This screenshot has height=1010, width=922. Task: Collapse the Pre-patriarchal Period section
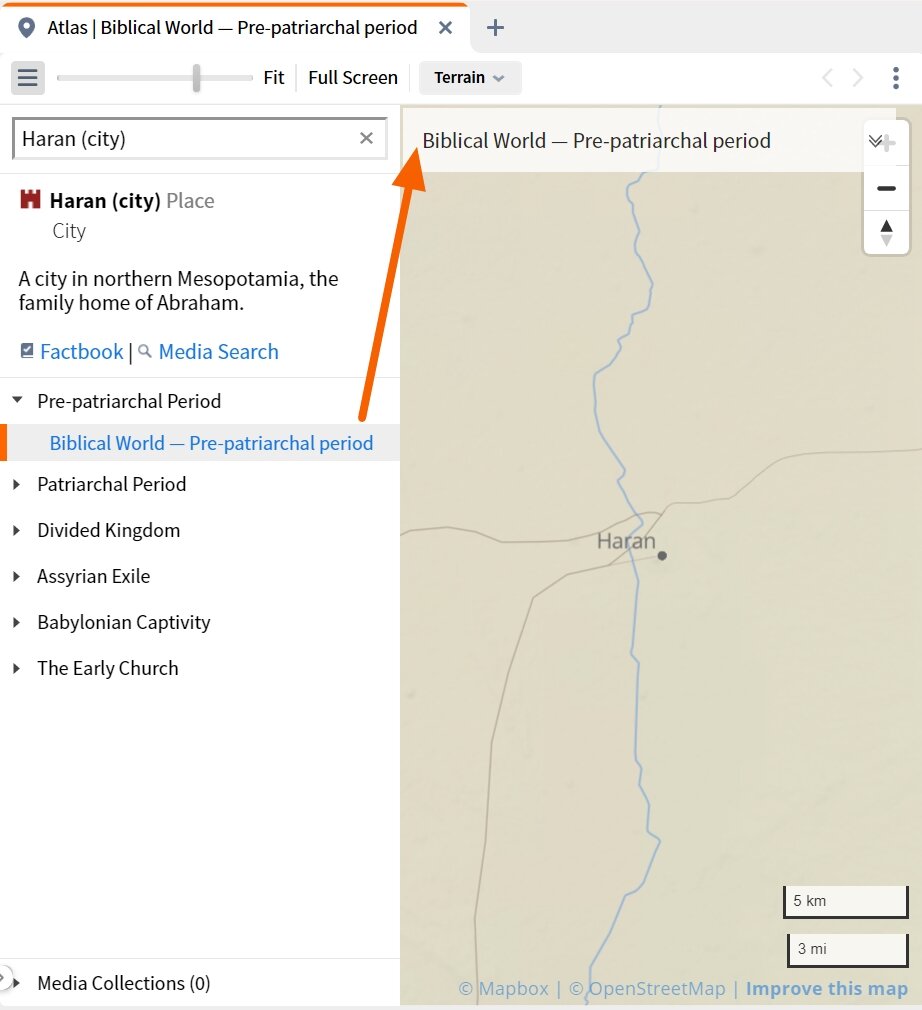(x=16, y=401)
